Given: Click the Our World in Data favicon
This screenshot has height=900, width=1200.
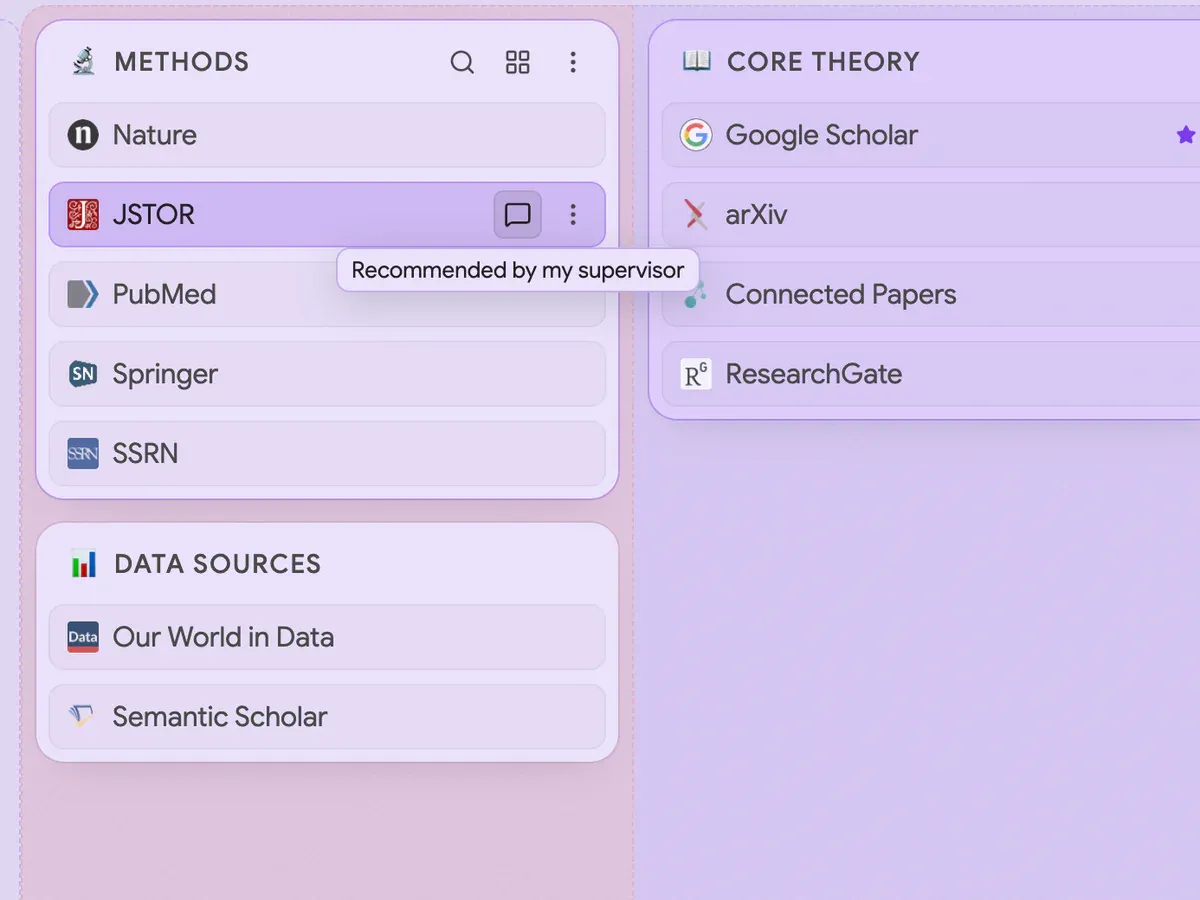Looking at the screenshot, I should (83, 637).
